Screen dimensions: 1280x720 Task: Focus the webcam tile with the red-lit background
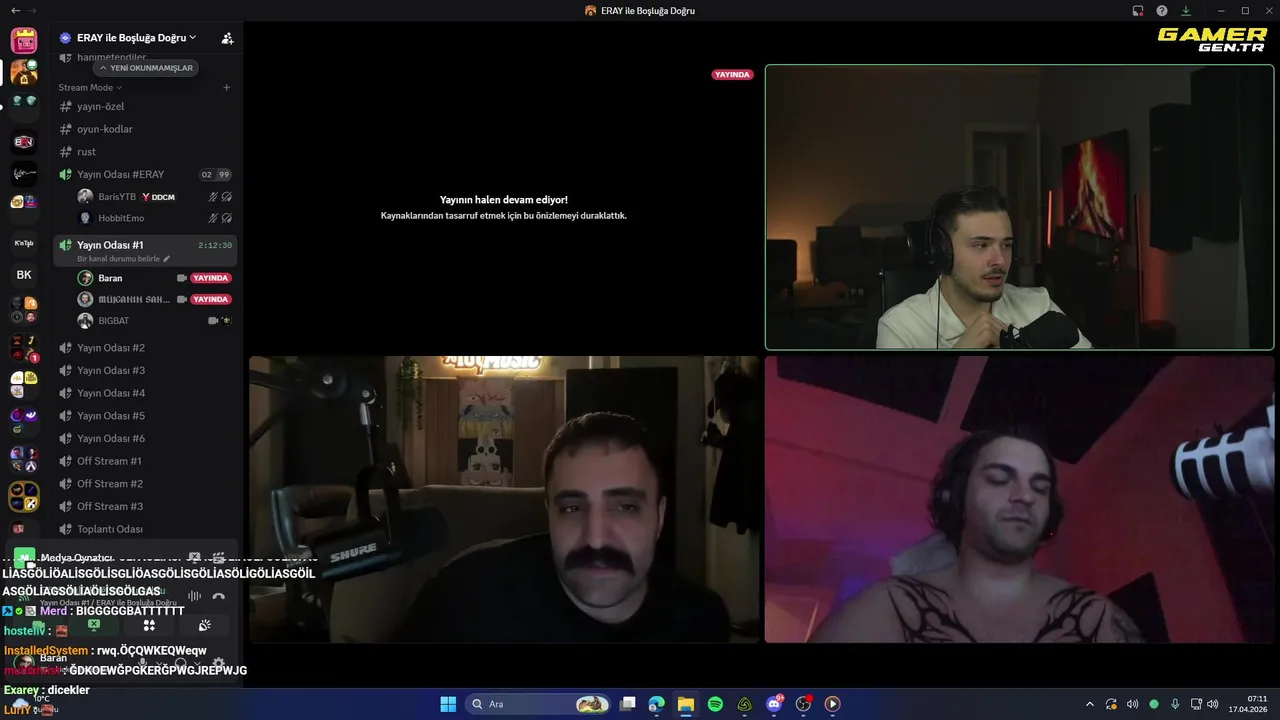[1019, 499]
